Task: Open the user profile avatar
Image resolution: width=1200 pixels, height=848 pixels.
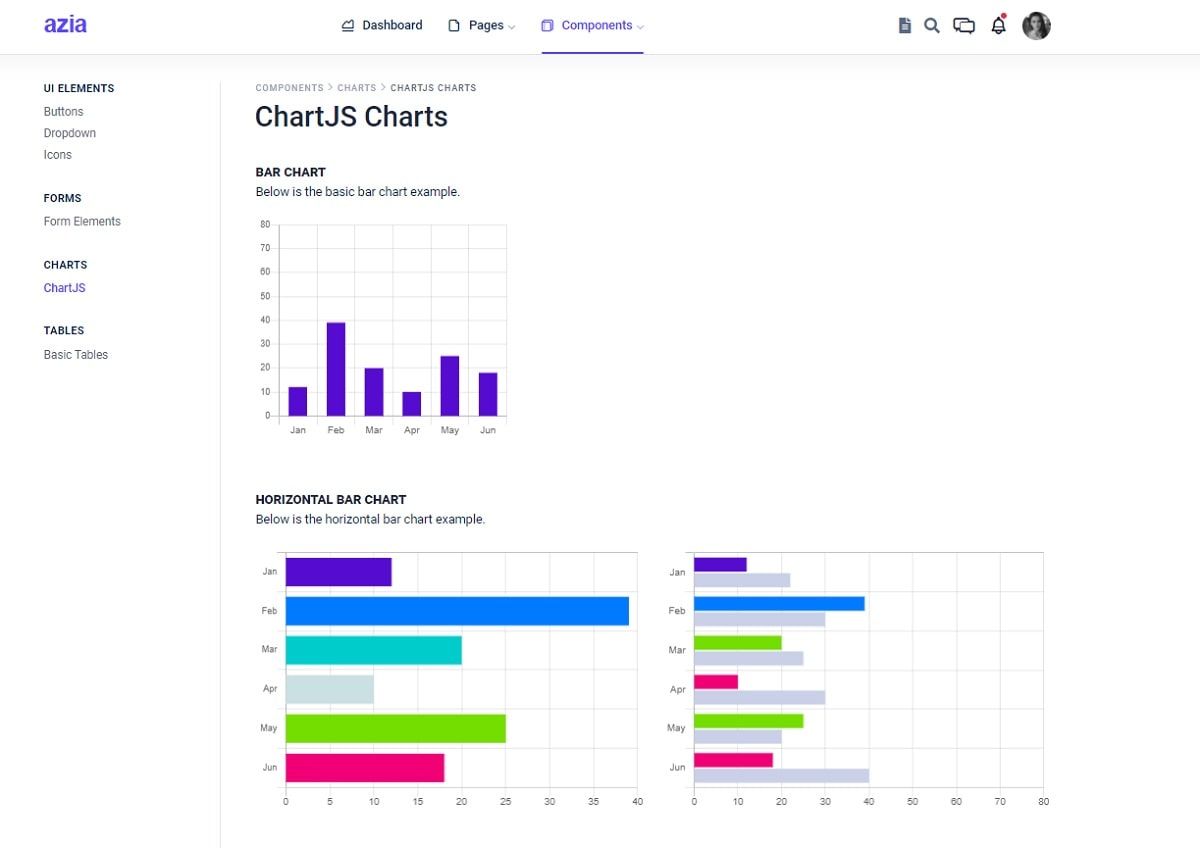Action: click(1036, 26)
